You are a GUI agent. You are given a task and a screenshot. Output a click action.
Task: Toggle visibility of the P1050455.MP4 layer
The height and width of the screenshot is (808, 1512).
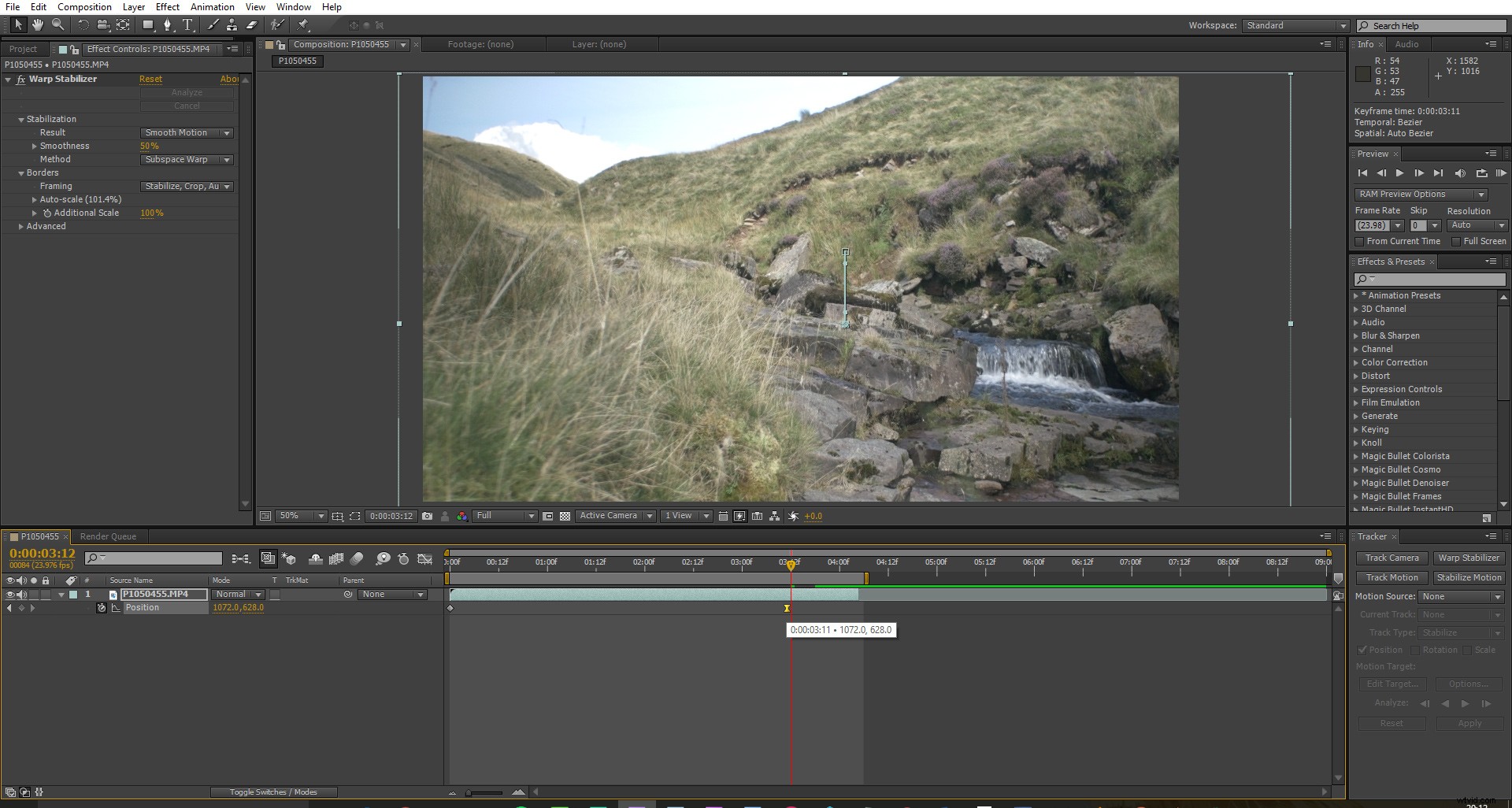click(11, 595)
